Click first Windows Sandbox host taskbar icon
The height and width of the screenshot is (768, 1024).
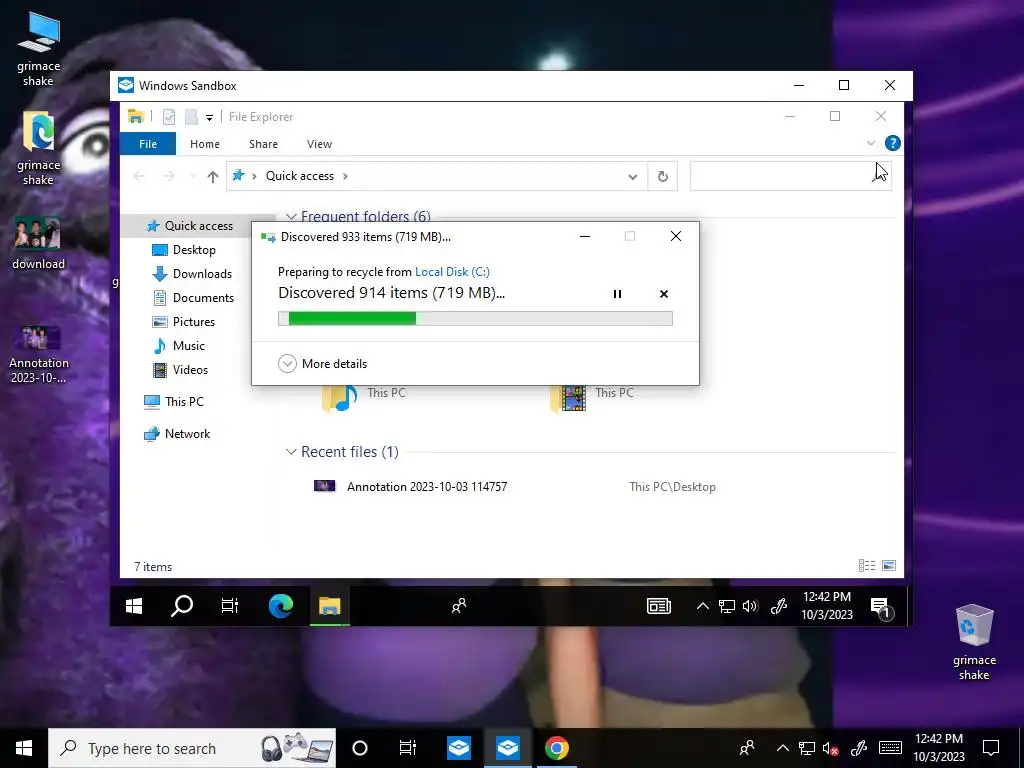coord(459,748)
